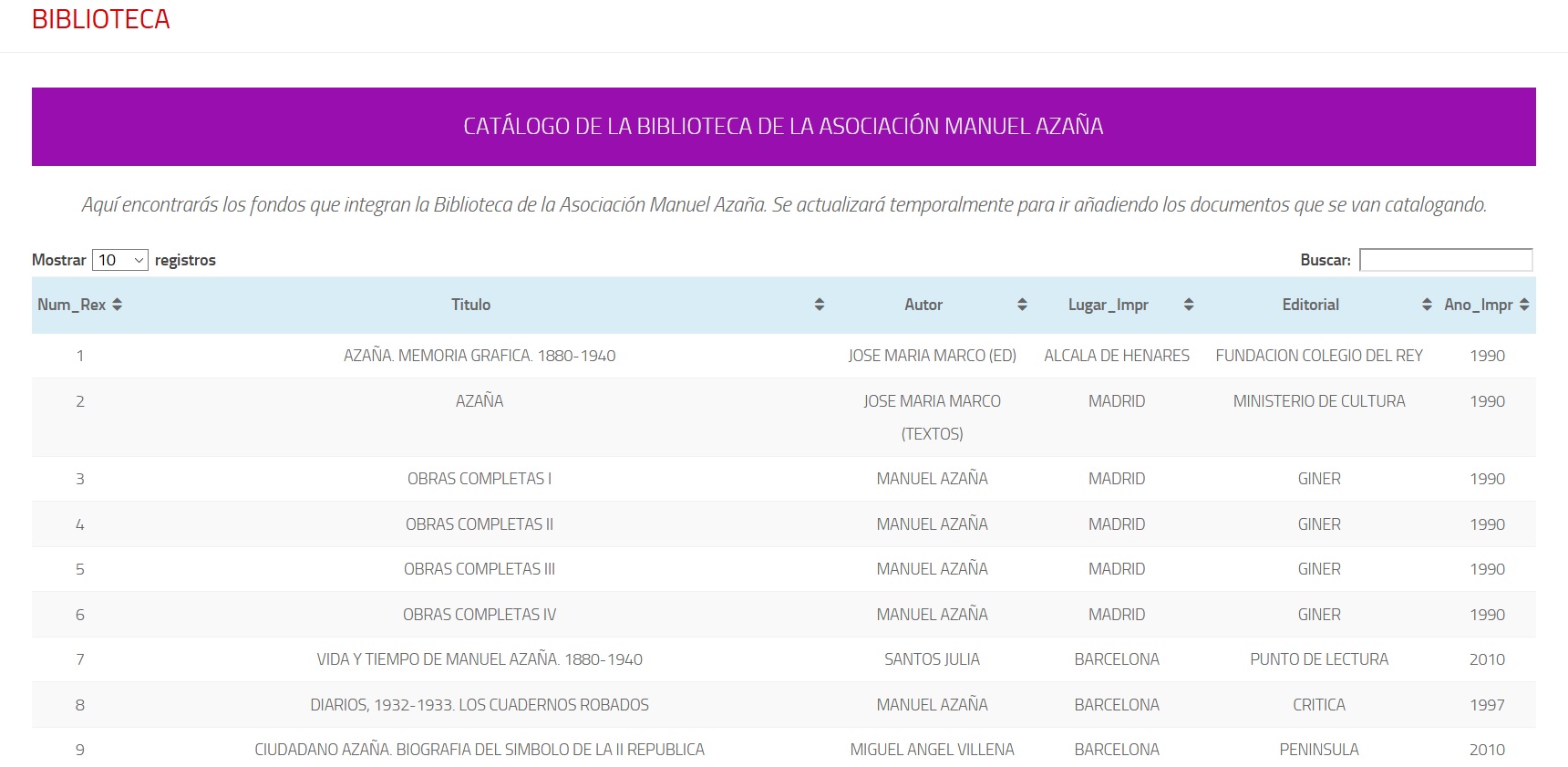Image resolution: width=1568 pixels, height=767 pixels.
Task: Click FUNDACION COLEGIO DEL REY cell
Action: pyautogui.click(x=1319, y=356)
